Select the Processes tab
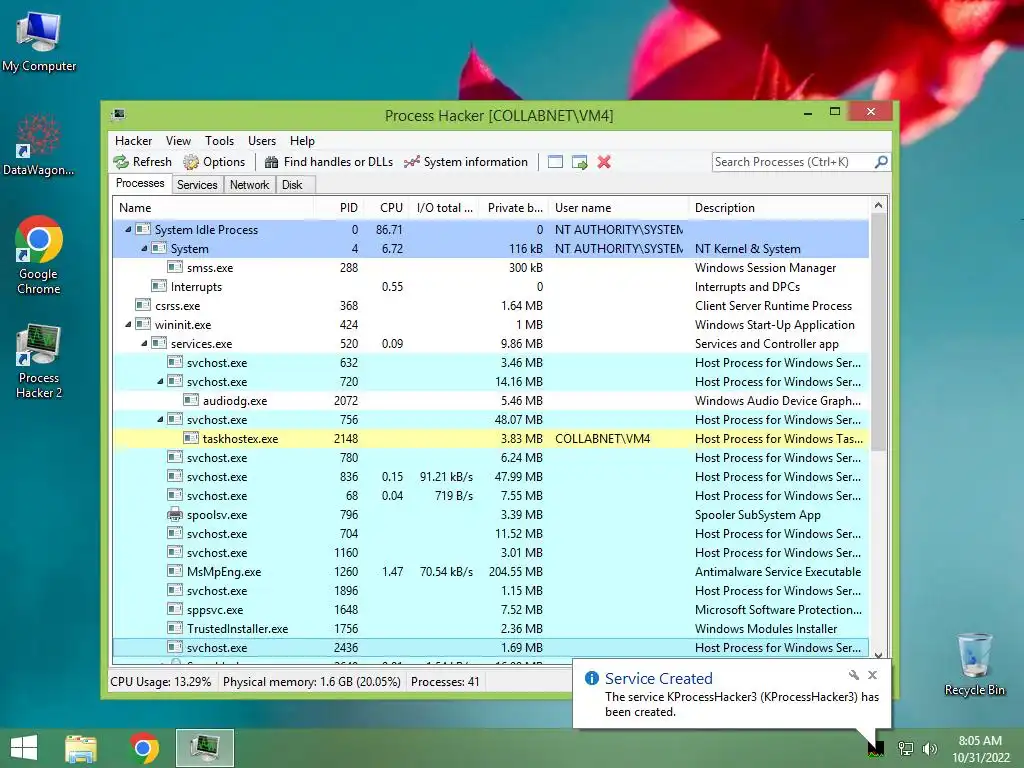Image resolution: width=1024 pixels, height=768 pixels. (x=140, y=183)
